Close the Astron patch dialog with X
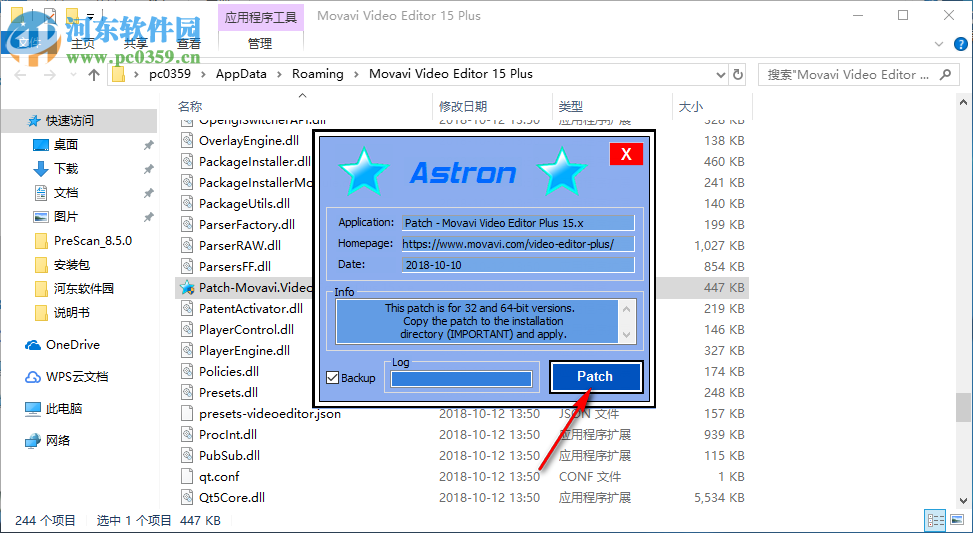Viewport: 973px width, 533px height. [626, 154]
